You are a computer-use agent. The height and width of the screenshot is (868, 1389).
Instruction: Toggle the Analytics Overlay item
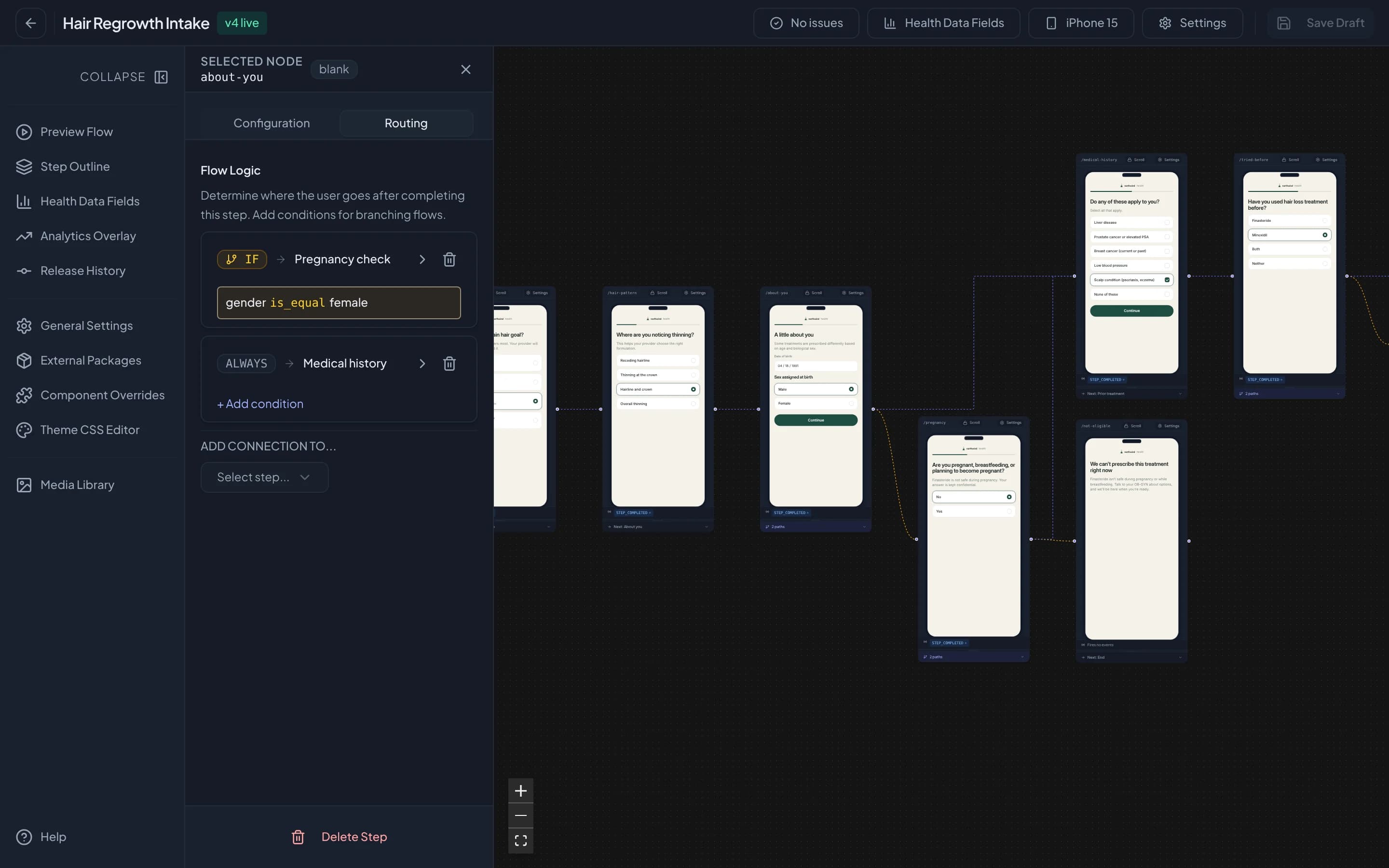pos(76,236)
